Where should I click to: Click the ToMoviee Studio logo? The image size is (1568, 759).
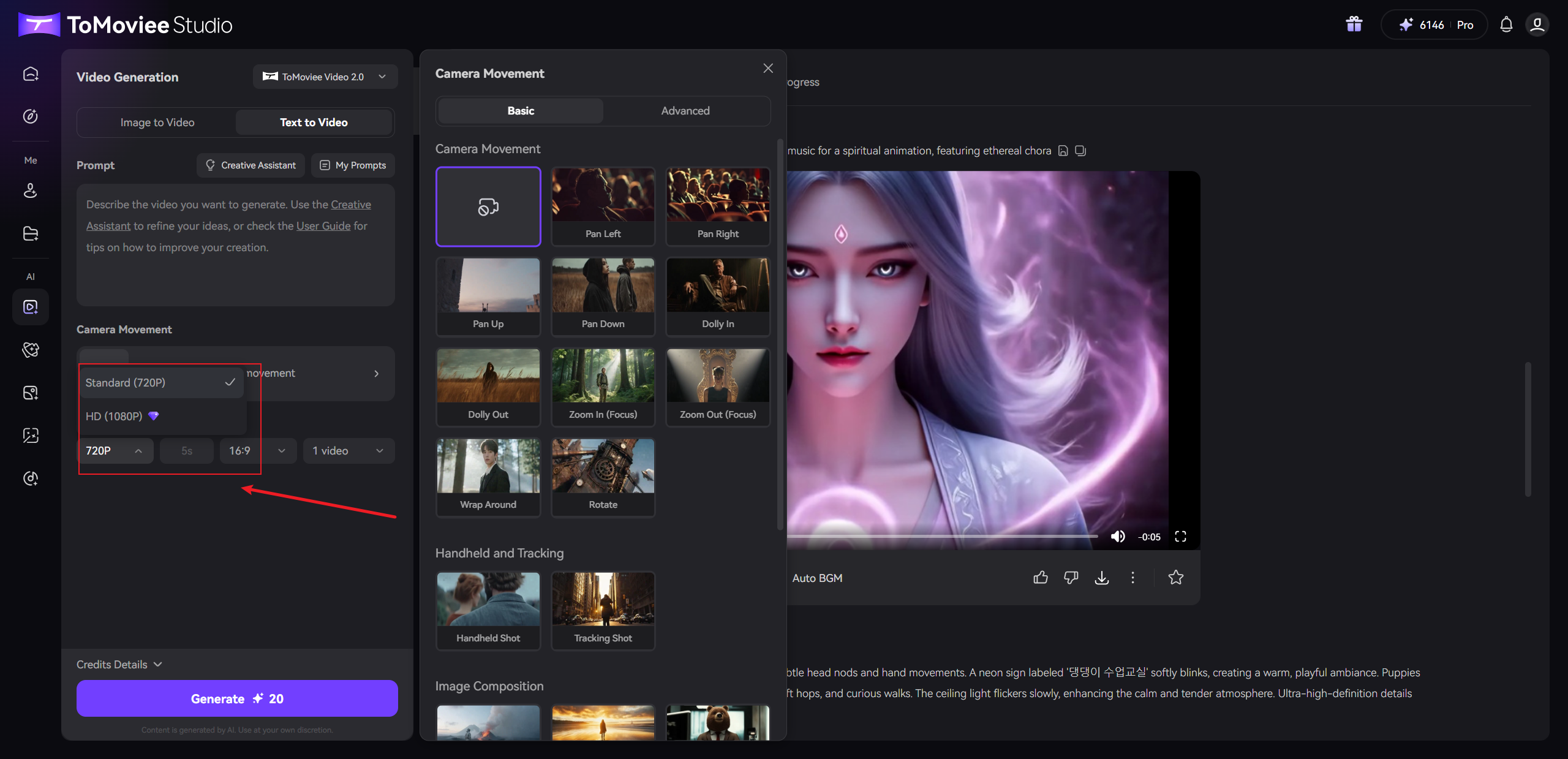pos(126,25)
